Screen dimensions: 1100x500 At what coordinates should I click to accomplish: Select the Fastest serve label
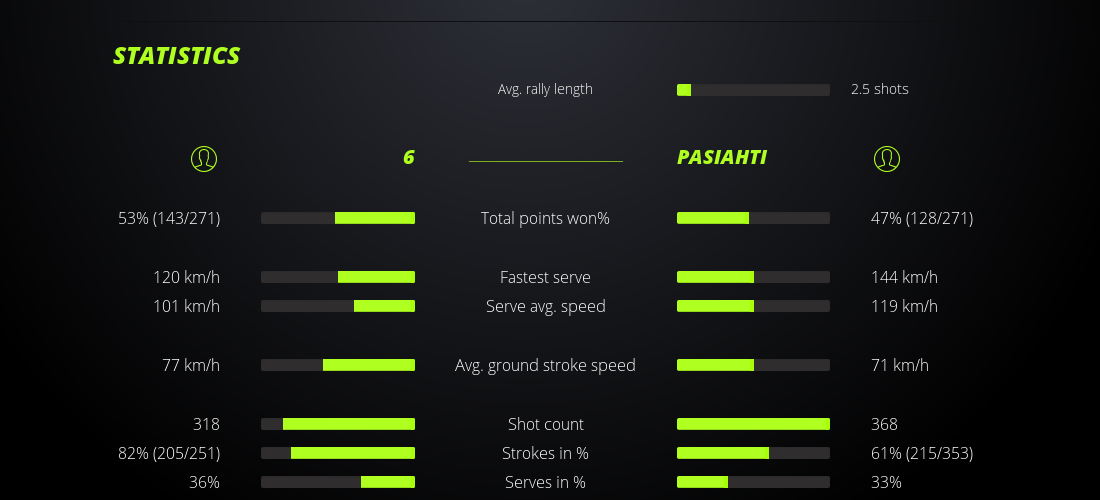pos(545,277)
